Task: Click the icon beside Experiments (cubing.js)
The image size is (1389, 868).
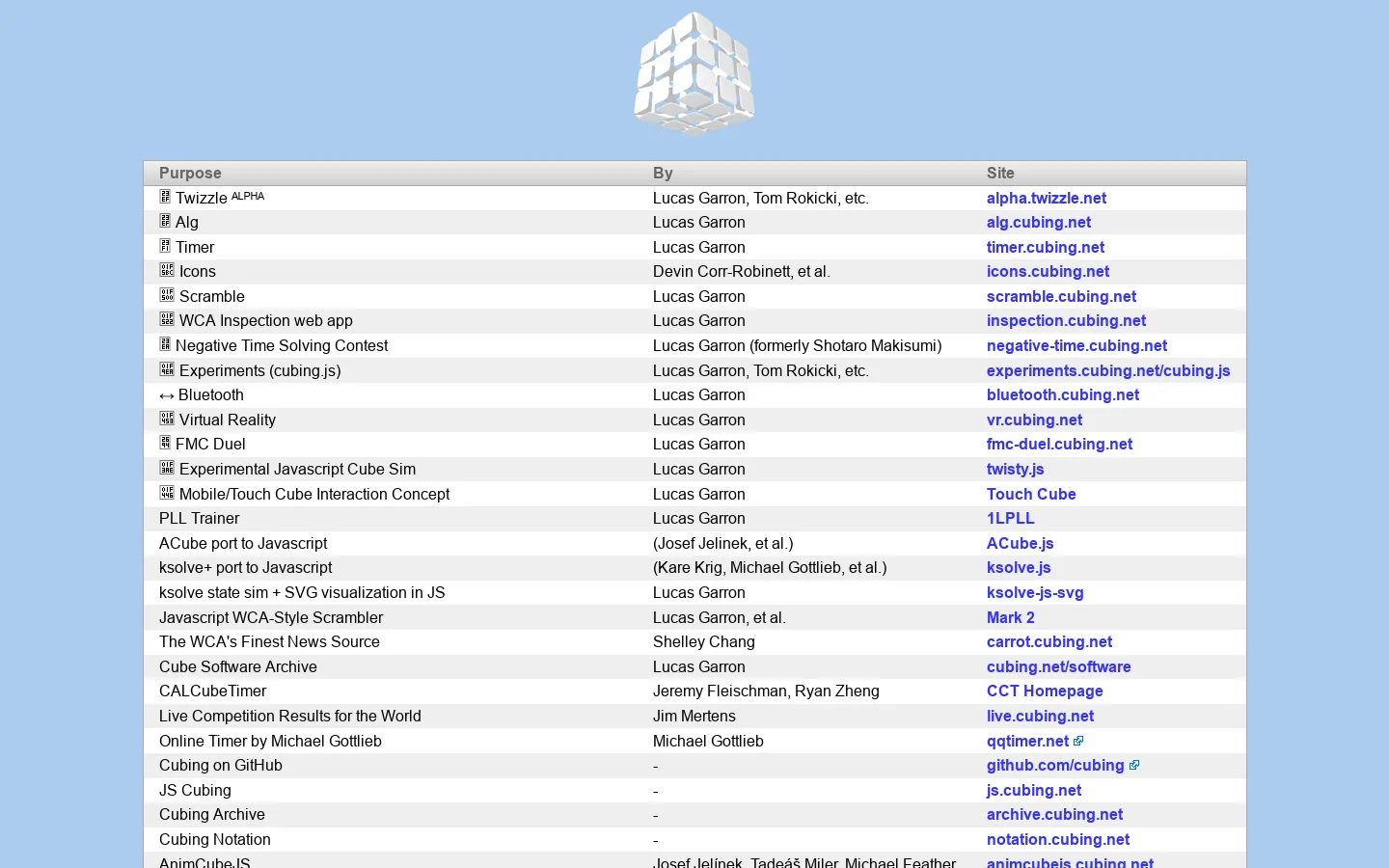Action: pos(167,369)
